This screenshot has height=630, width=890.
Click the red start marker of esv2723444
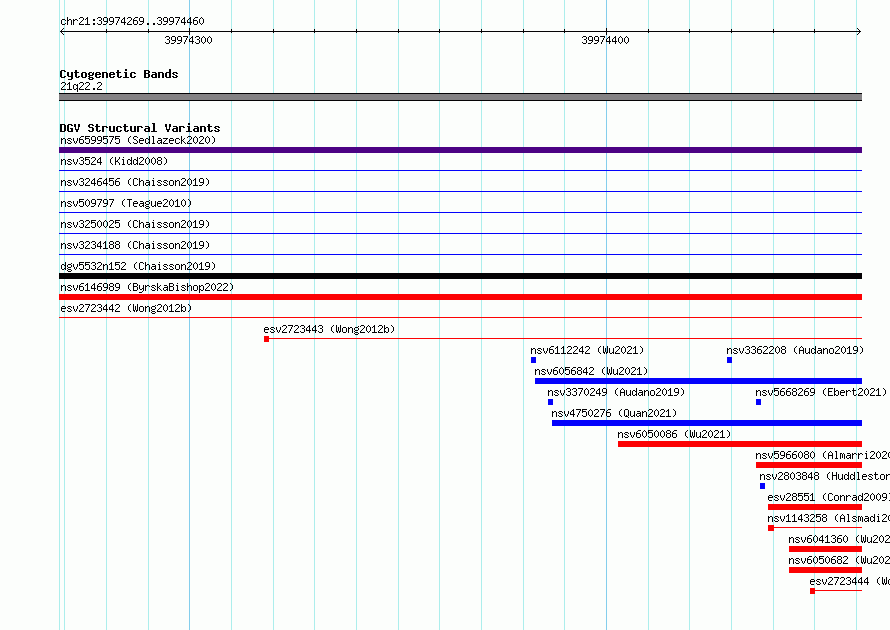pos(813,591)
